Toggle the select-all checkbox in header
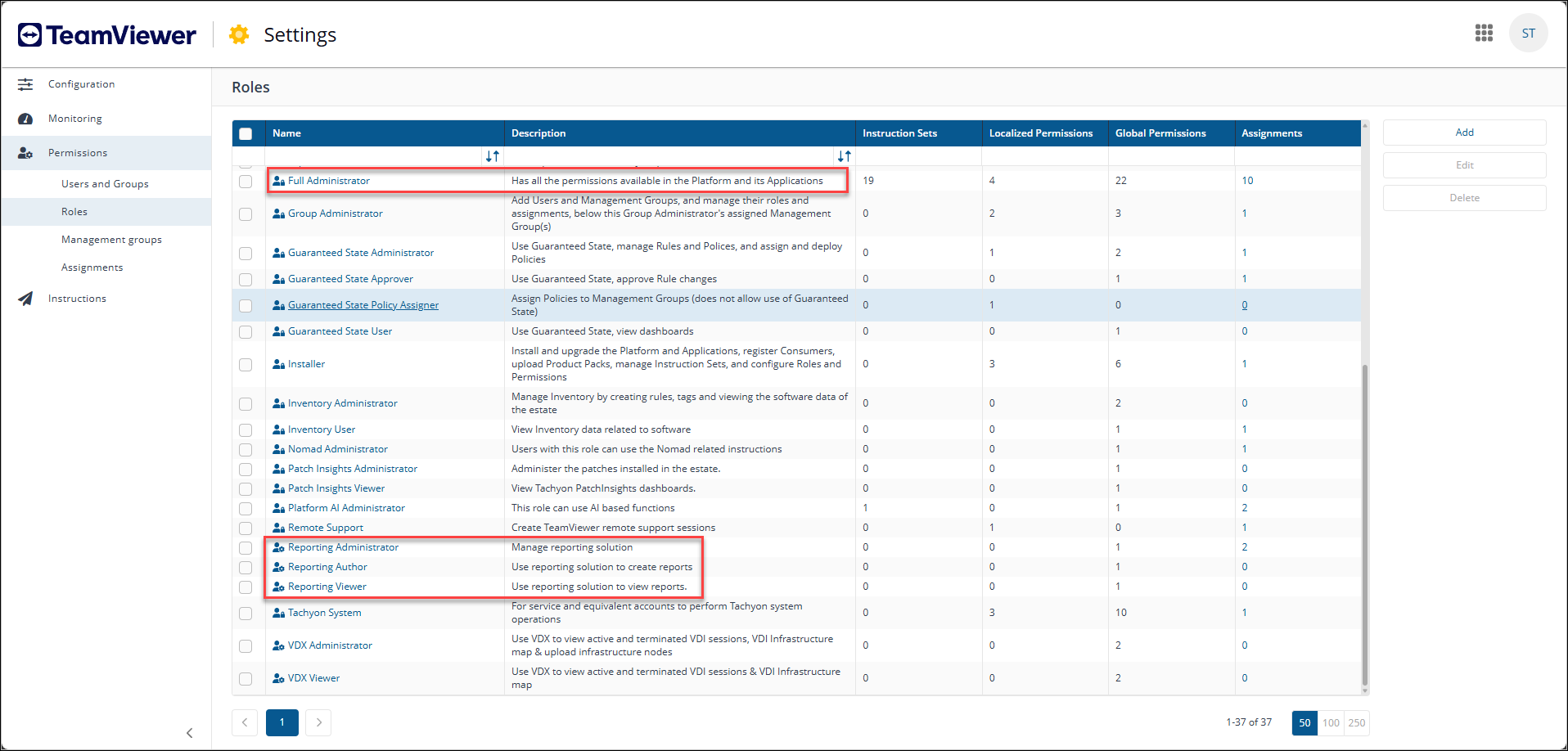Screen dimensions: 1568x751 [x=246, y=133]
